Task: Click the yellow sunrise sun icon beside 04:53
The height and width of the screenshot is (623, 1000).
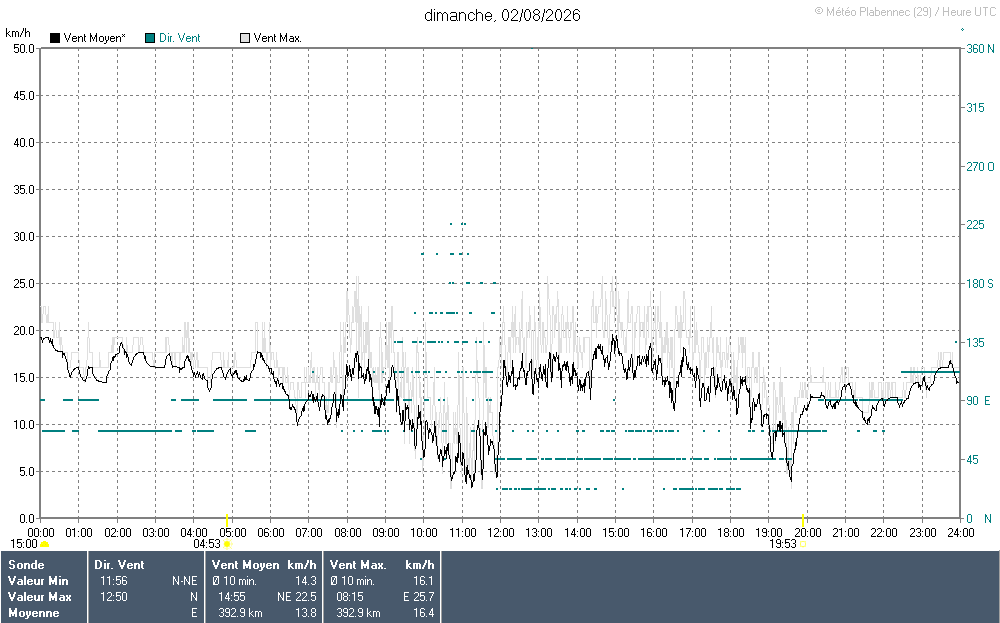Action: (227, 544)
